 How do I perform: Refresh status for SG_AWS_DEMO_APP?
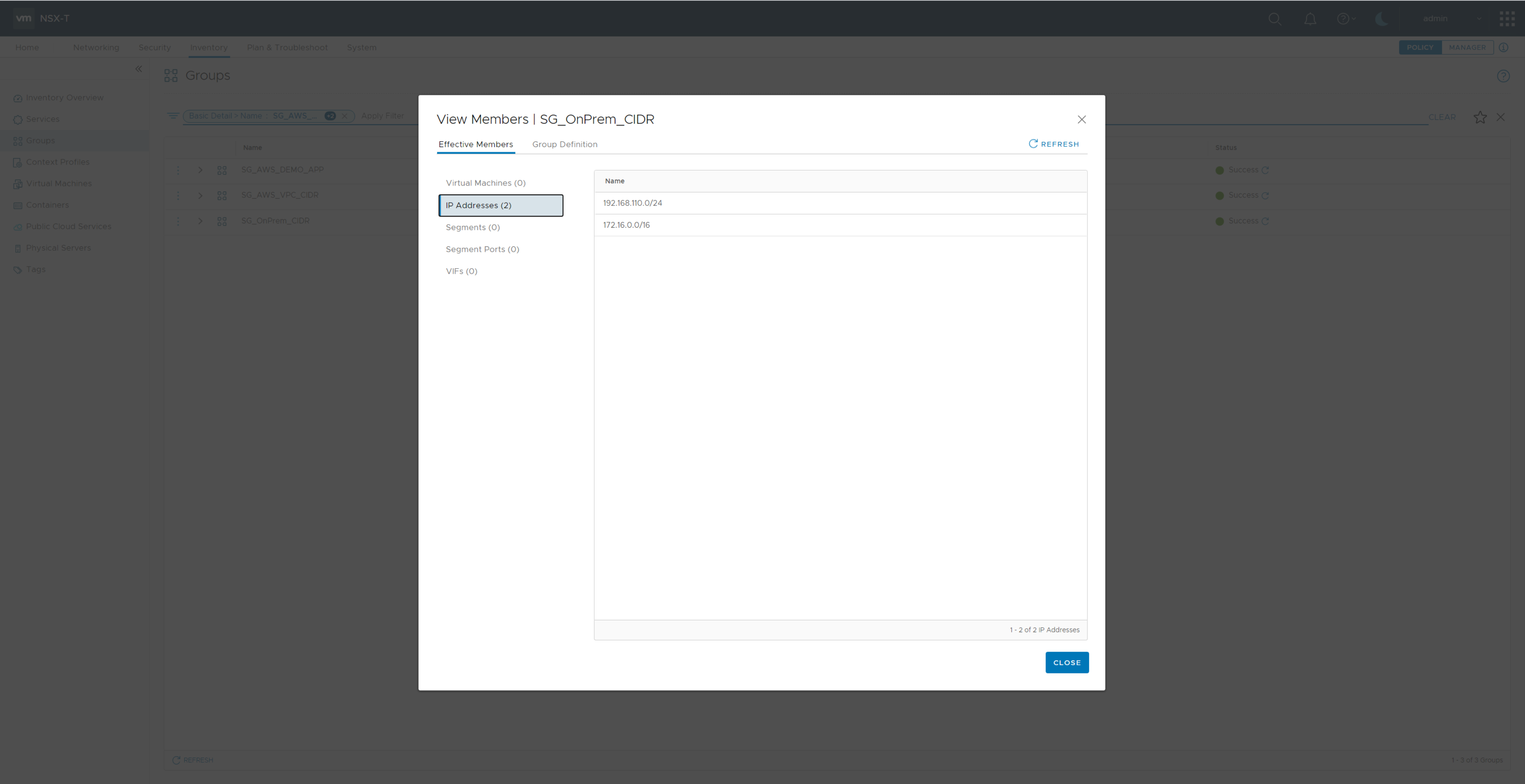[1265, 170]
